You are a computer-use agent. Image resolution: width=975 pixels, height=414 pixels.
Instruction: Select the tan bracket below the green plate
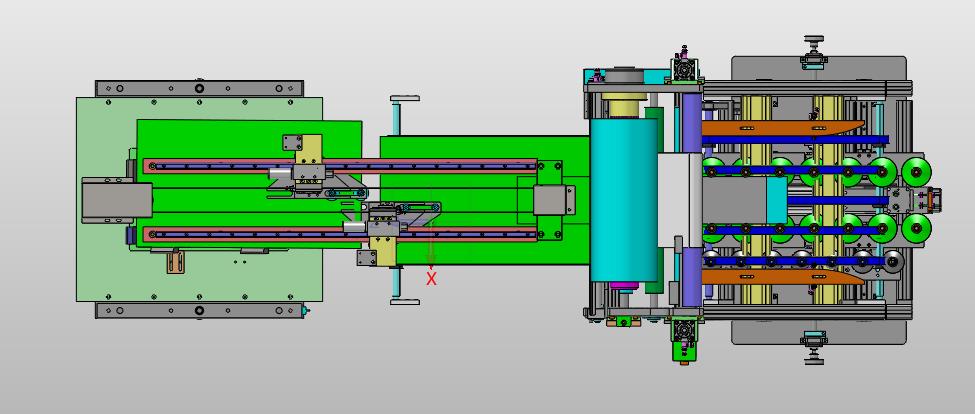coord(175,261)
